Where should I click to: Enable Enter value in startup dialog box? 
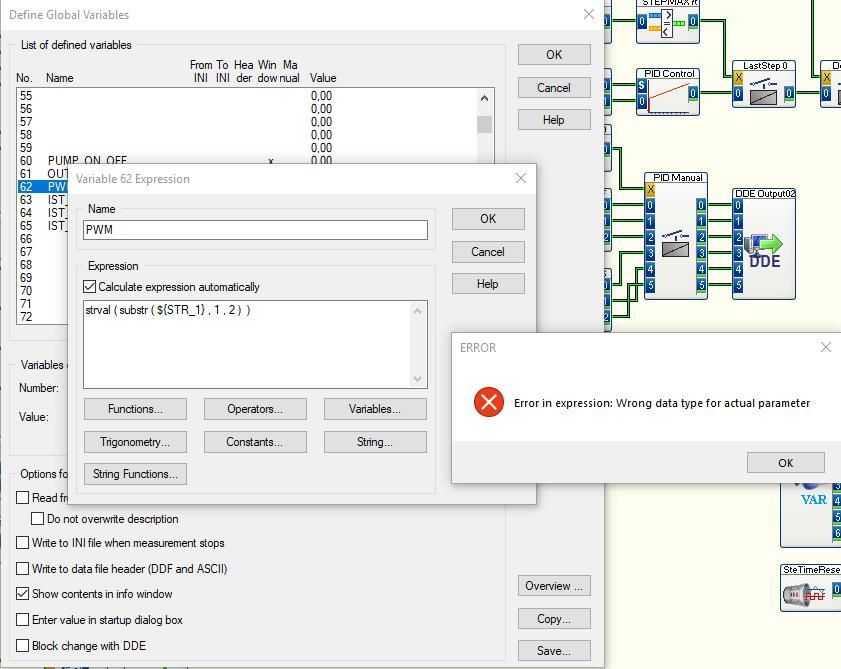coord(23,620)
